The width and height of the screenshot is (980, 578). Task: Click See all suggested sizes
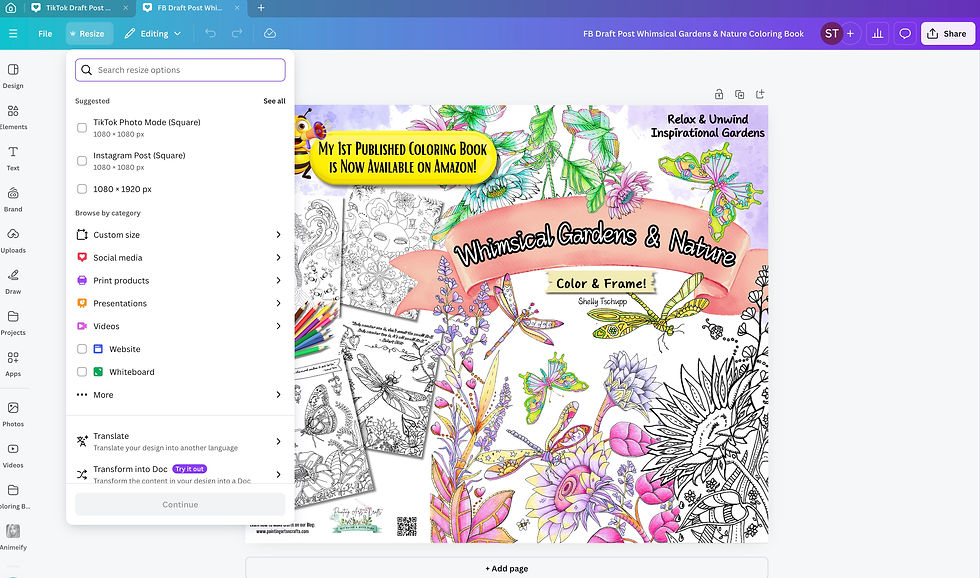[x=274, y=101]
